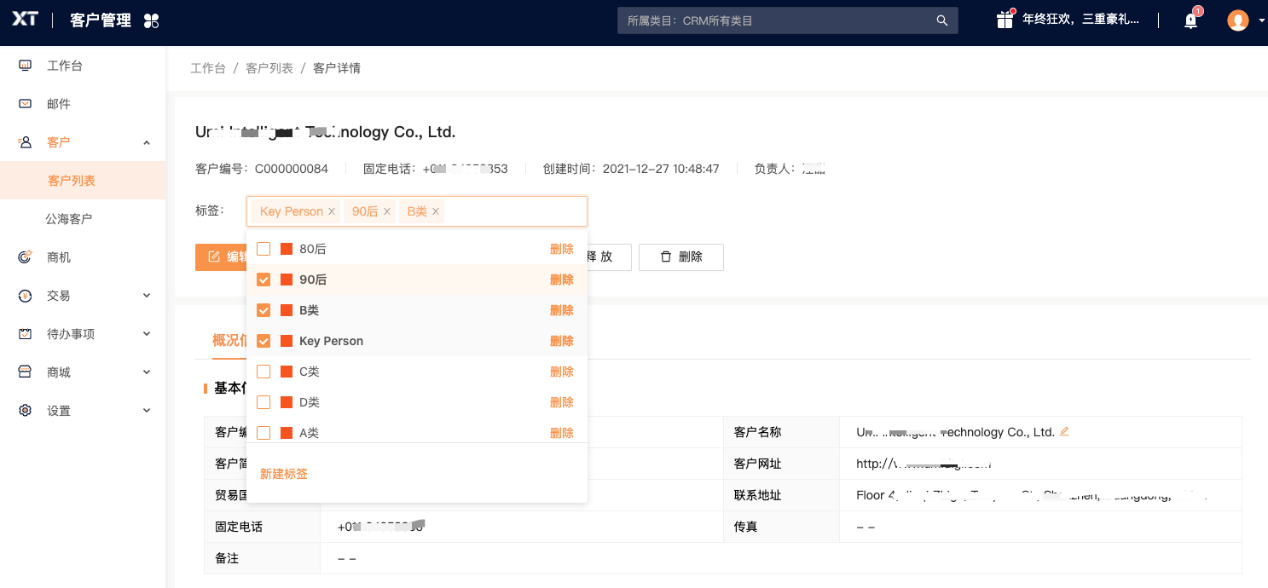Enable the C类 tag checkbox

pos(264,371)
